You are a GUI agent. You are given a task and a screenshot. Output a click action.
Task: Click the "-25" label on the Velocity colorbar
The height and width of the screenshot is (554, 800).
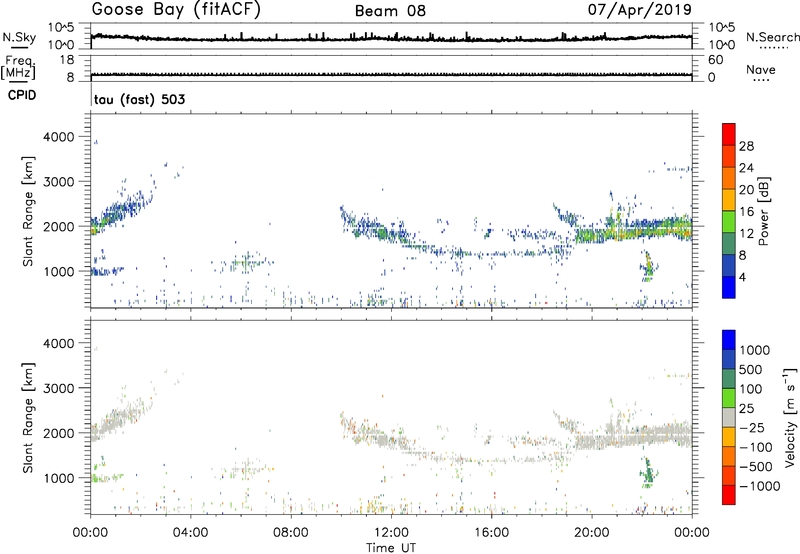[x=752, y=427]
